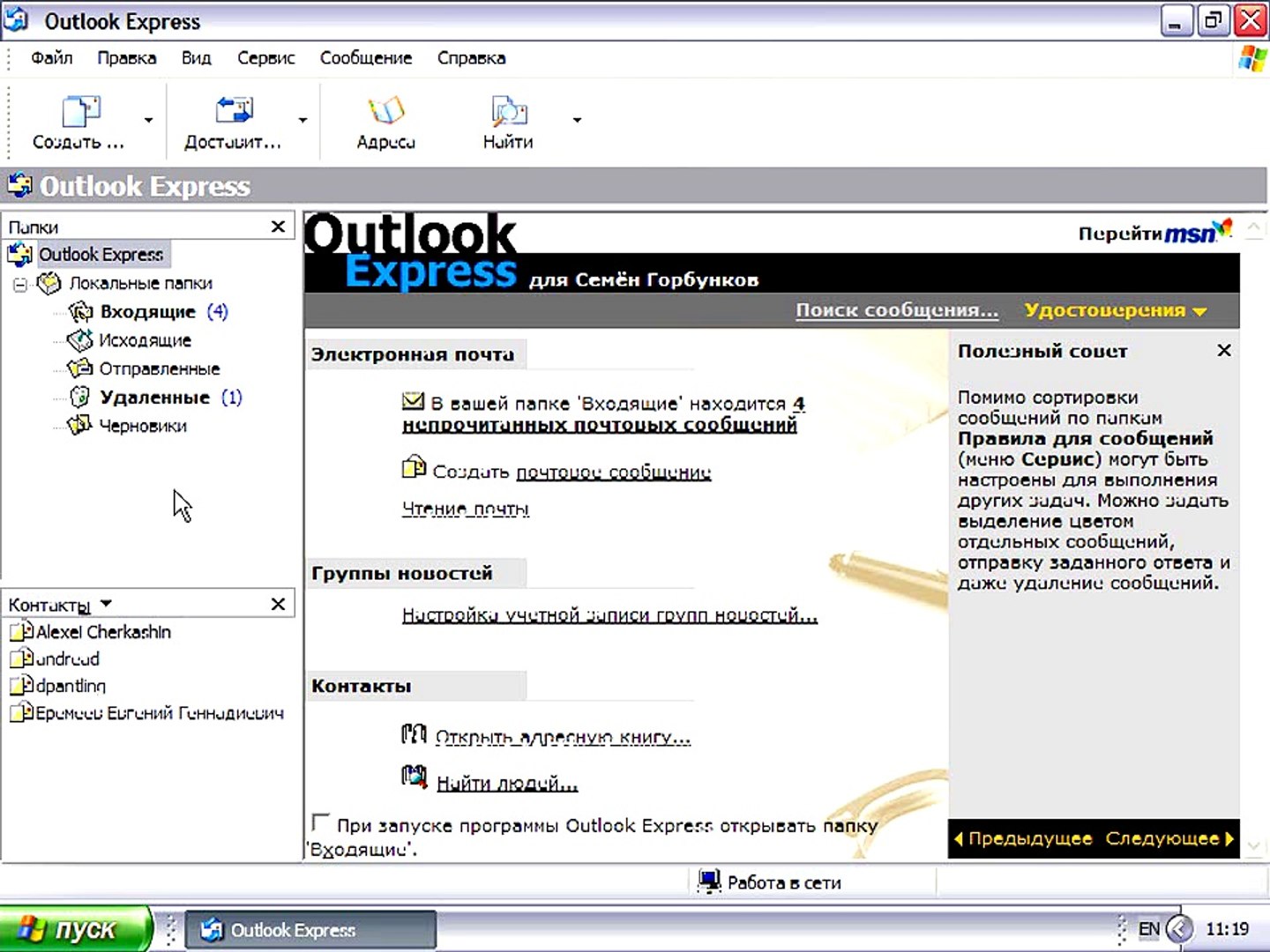Open the Контакты pane dropdown arrow
This screenshot has width=1270, height=952.
[x=106, y=604]
